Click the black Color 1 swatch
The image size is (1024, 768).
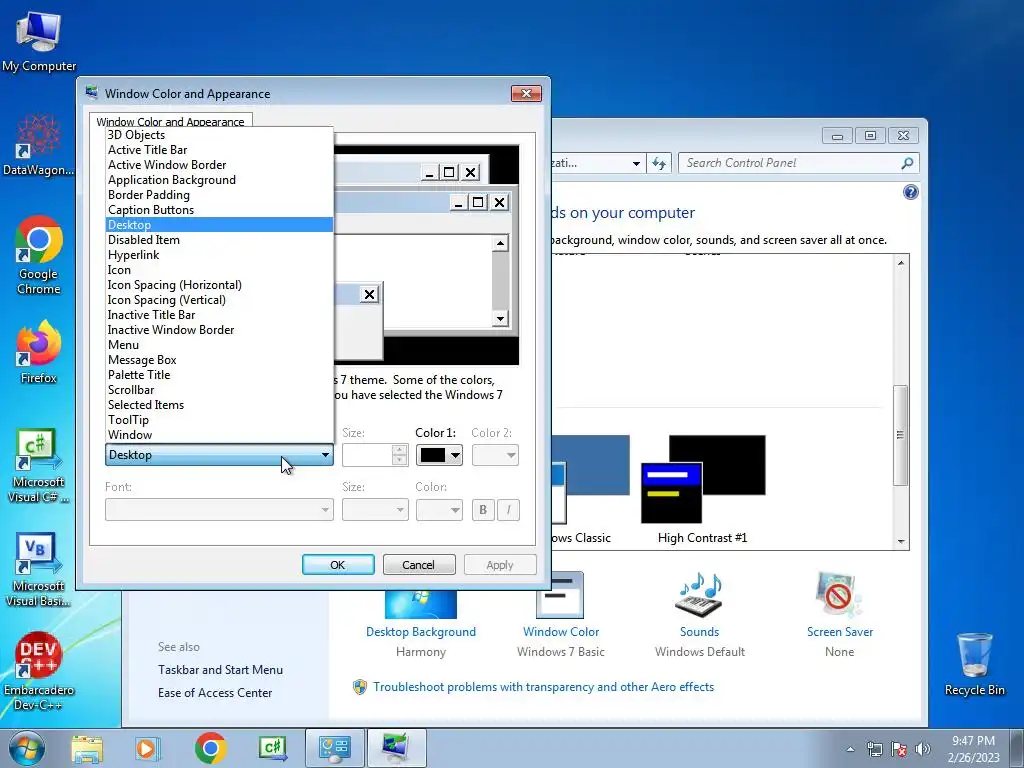pyautogui.click(x=432, y=455)
